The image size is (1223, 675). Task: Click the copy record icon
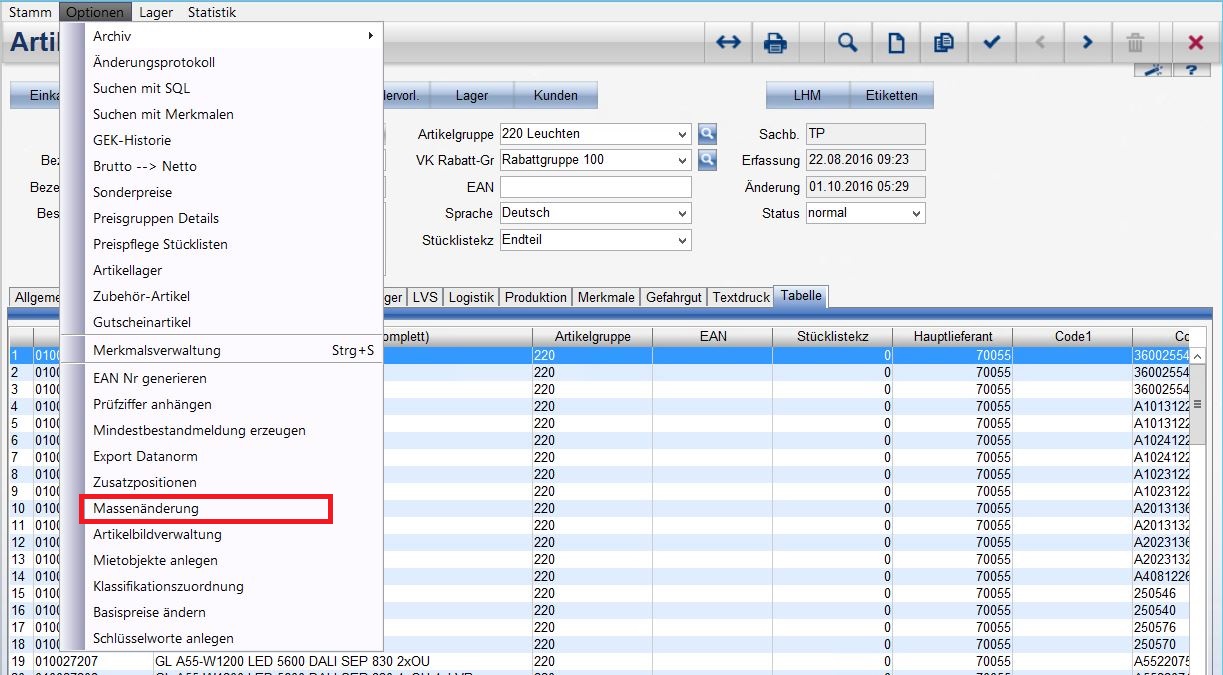pyautogui.click(x=942, y=43)
